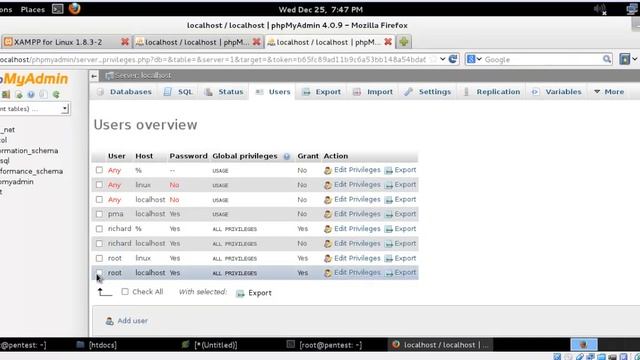Image resolution: width=640 pixels, height=360 pixels.
Task: Expand the More dropdown menu
Action: (x=609, y=92)
